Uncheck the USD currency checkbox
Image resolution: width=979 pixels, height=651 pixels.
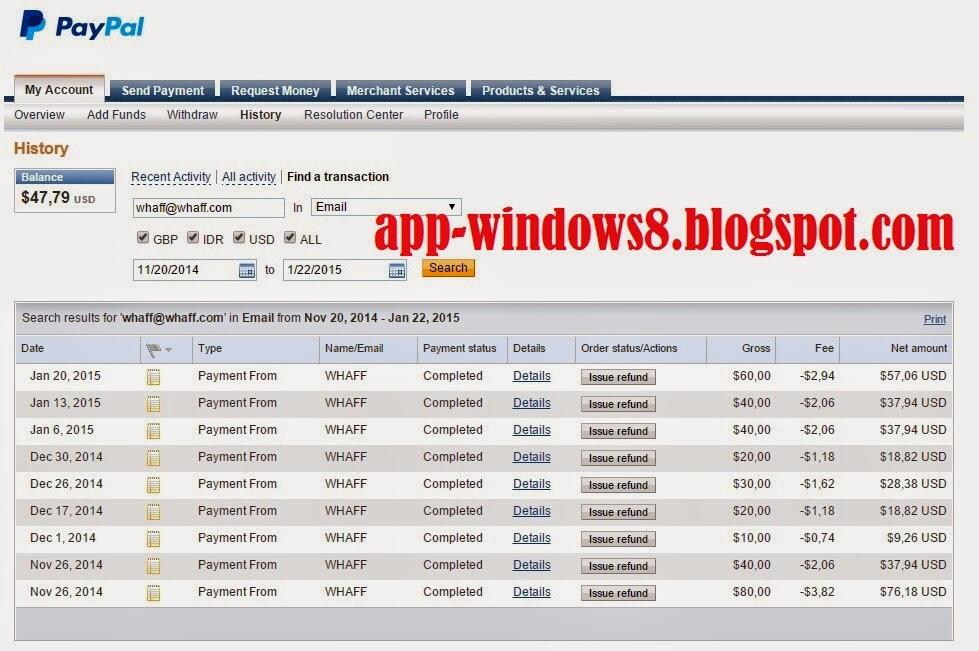point(239,238)
